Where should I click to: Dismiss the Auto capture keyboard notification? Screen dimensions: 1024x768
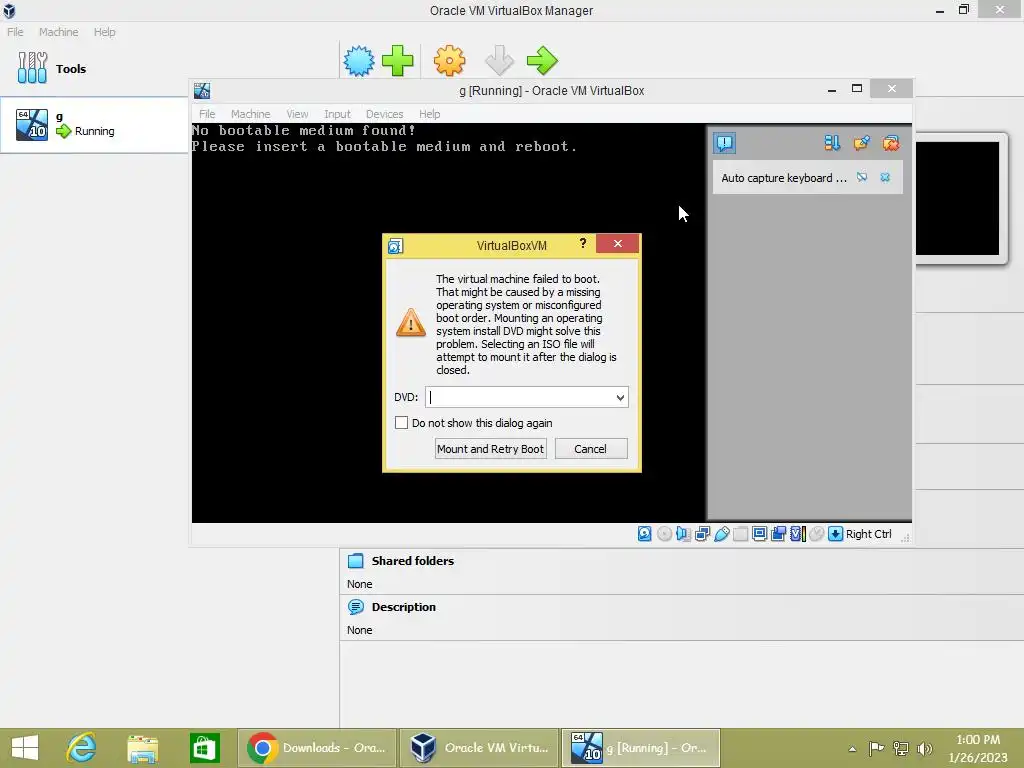885,177
